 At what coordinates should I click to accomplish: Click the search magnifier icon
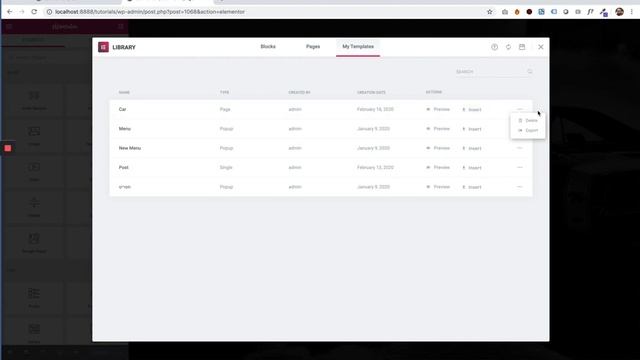coord(530,71)
